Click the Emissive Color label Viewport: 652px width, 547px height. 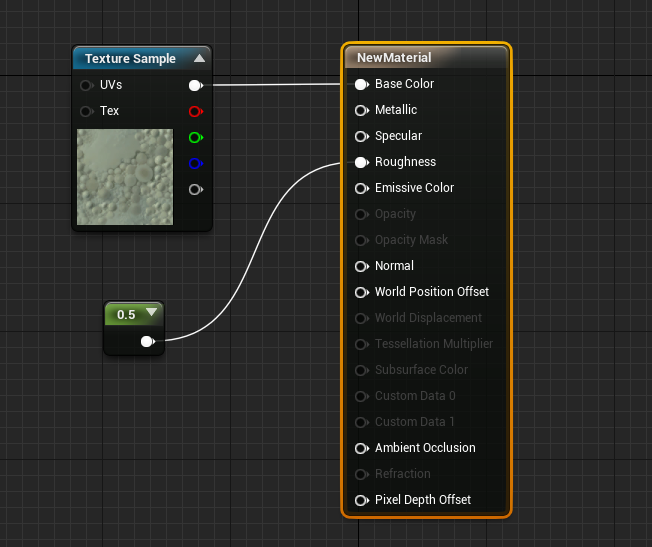tap(414, 188)
